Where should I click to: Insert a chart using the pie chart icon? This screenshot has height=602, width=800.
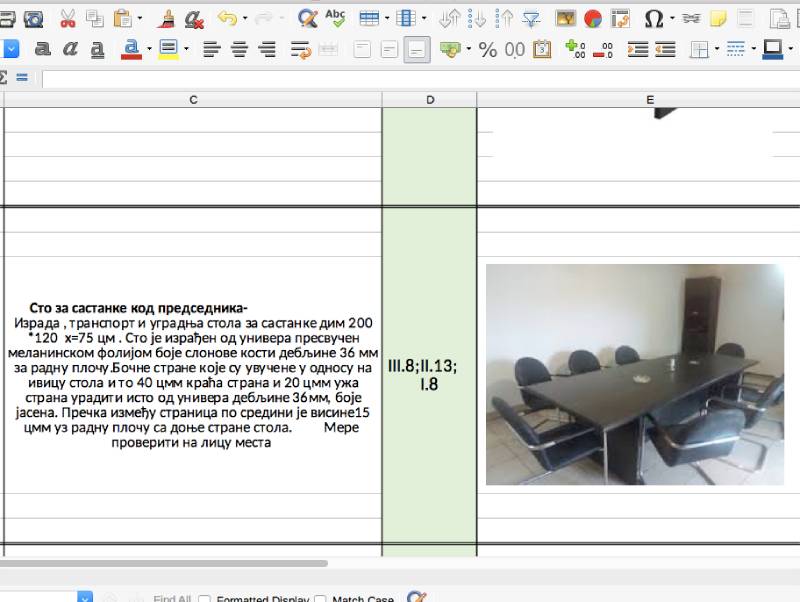[592, 16]
